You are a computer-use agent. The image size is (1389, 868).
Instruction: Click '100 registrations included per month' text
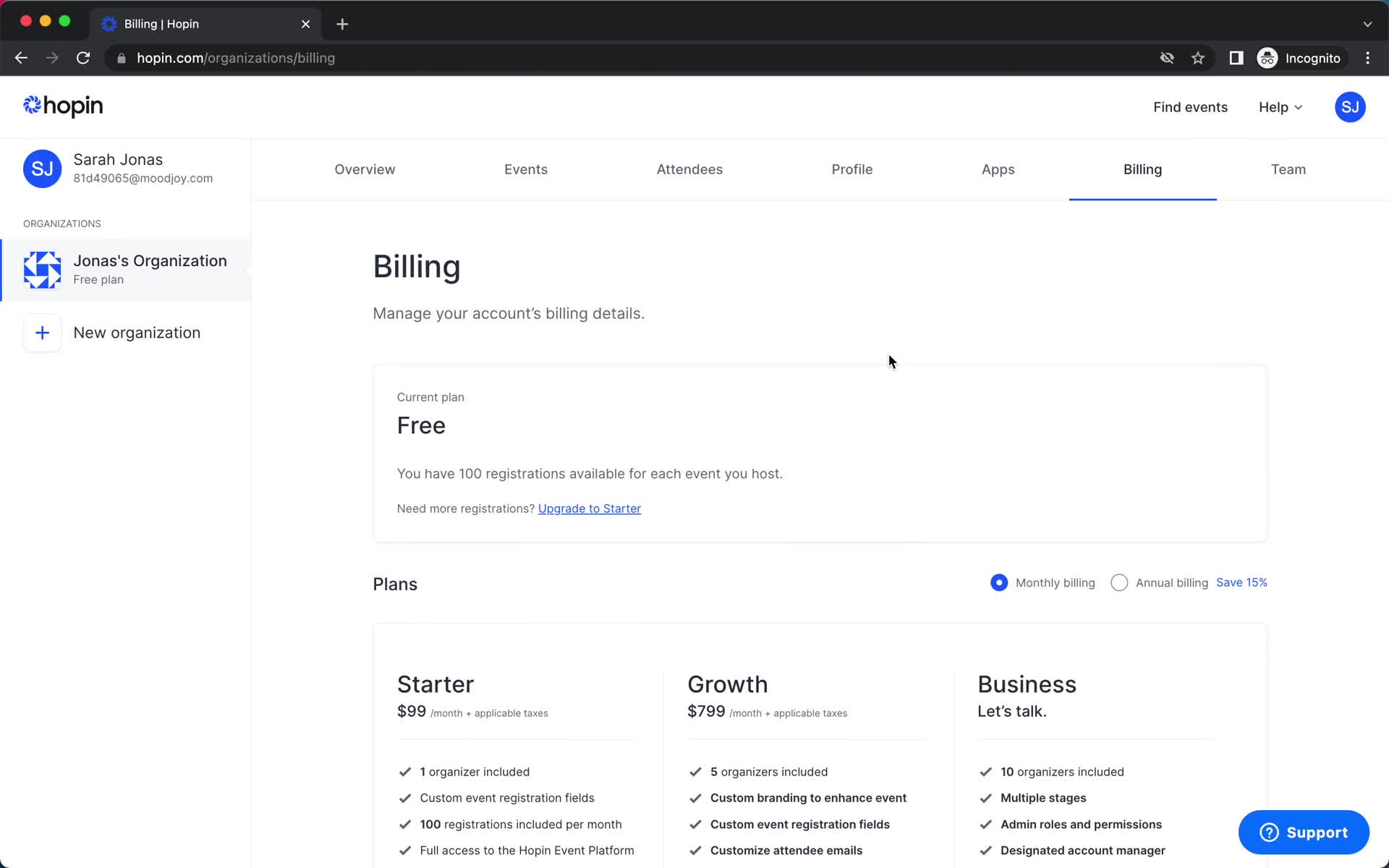(x=521, y=825)
